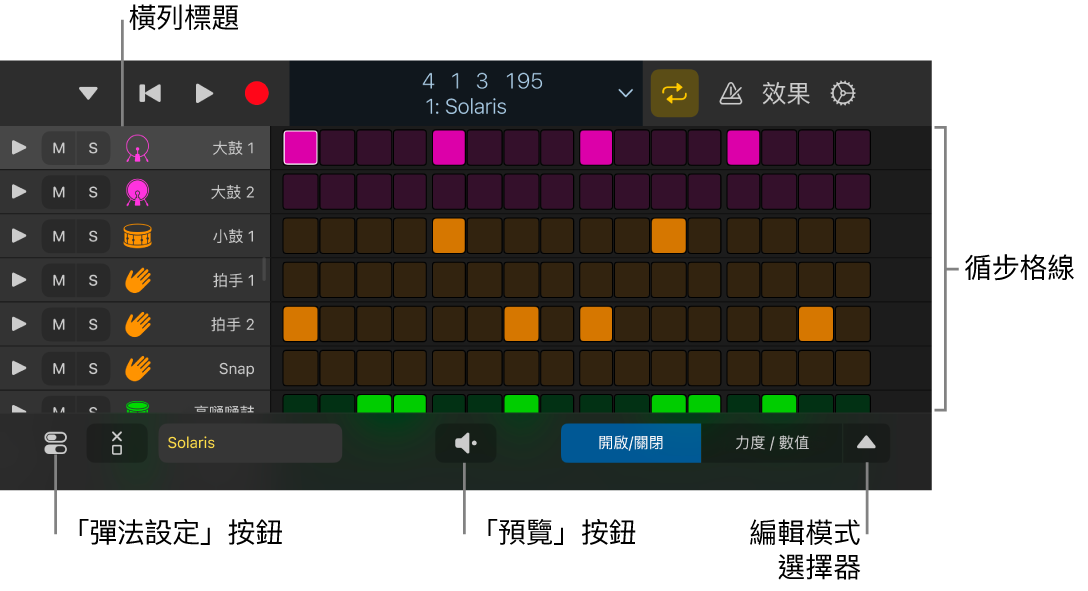Select the Snap row label
1088x591 pixels.
click(237, 368)
